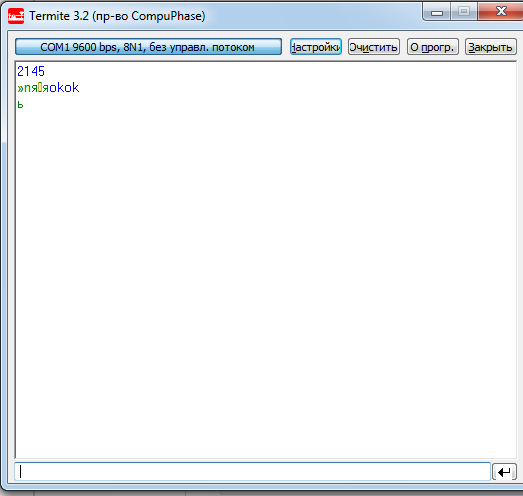Screen dimensions: 523x496
Task: Close Termite with the red X button
Action: click(x=501, y=12)
